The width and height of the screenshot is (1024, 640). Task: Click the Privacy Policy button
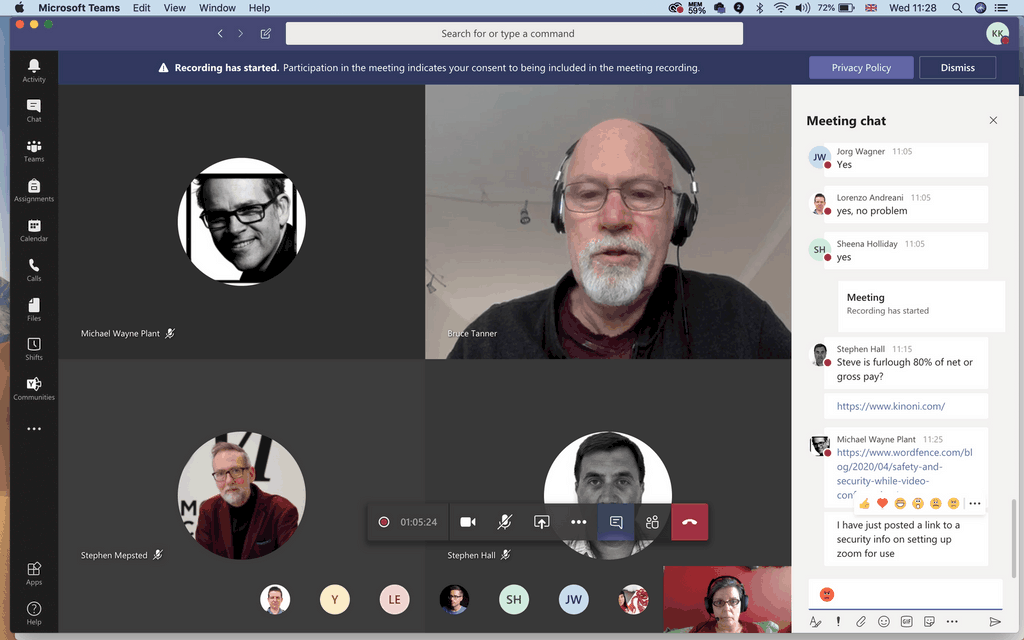pyautogui.click(x=861, y=68)
